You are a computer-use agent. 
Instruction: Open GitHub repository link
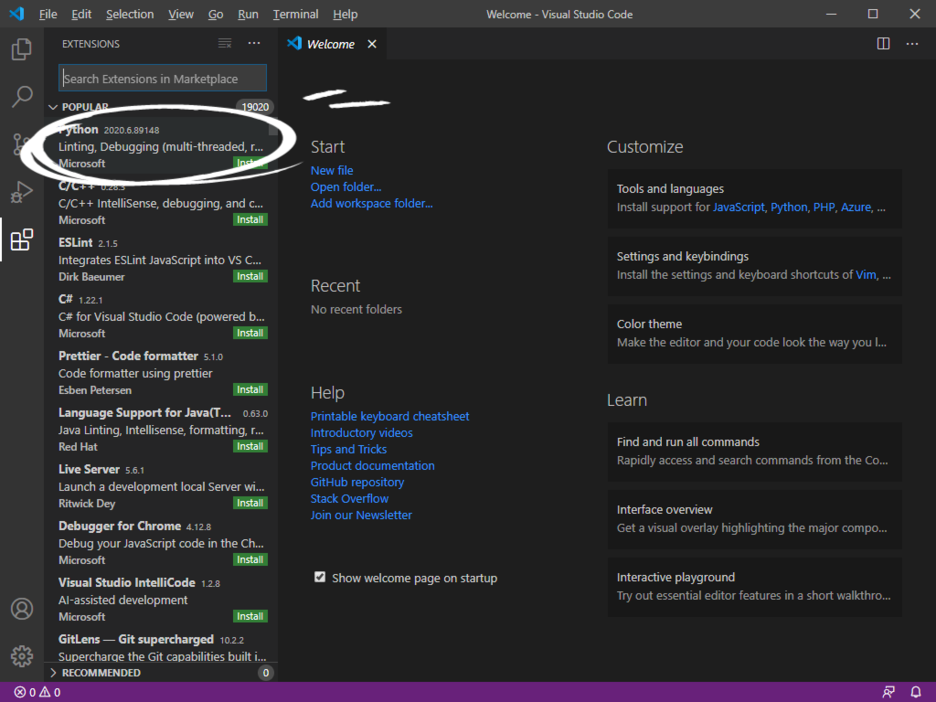(x=357, y=482)
